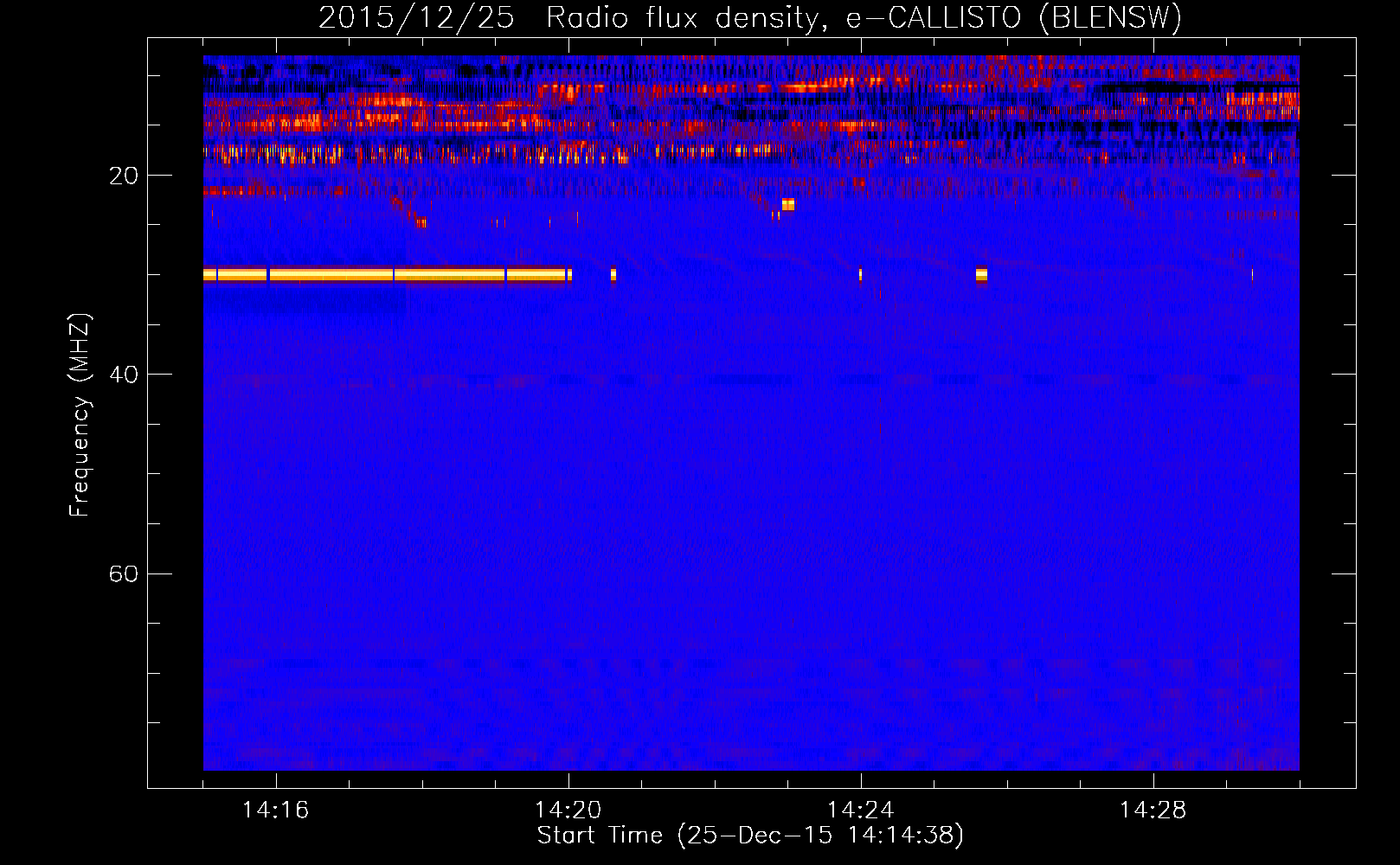The image size is (1400, 865).
Task: Click the 14:20 time tick label
Action: point(568,811)
